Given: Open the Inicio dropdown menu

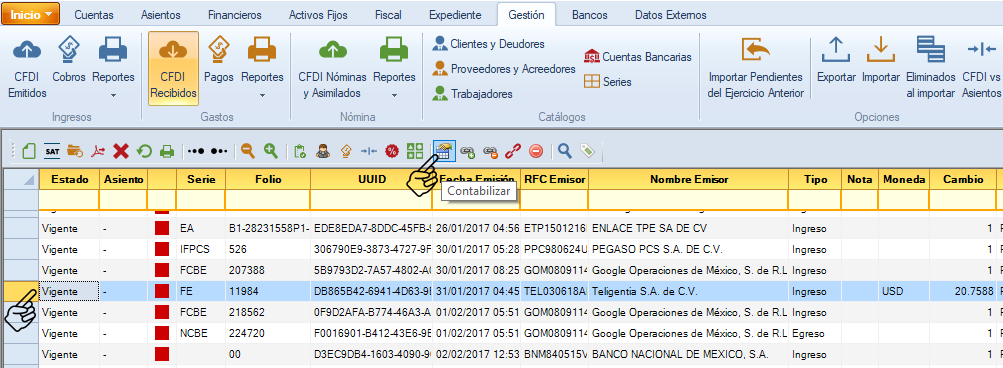Looking at the screenshot, I should click(x=30, y=13).
